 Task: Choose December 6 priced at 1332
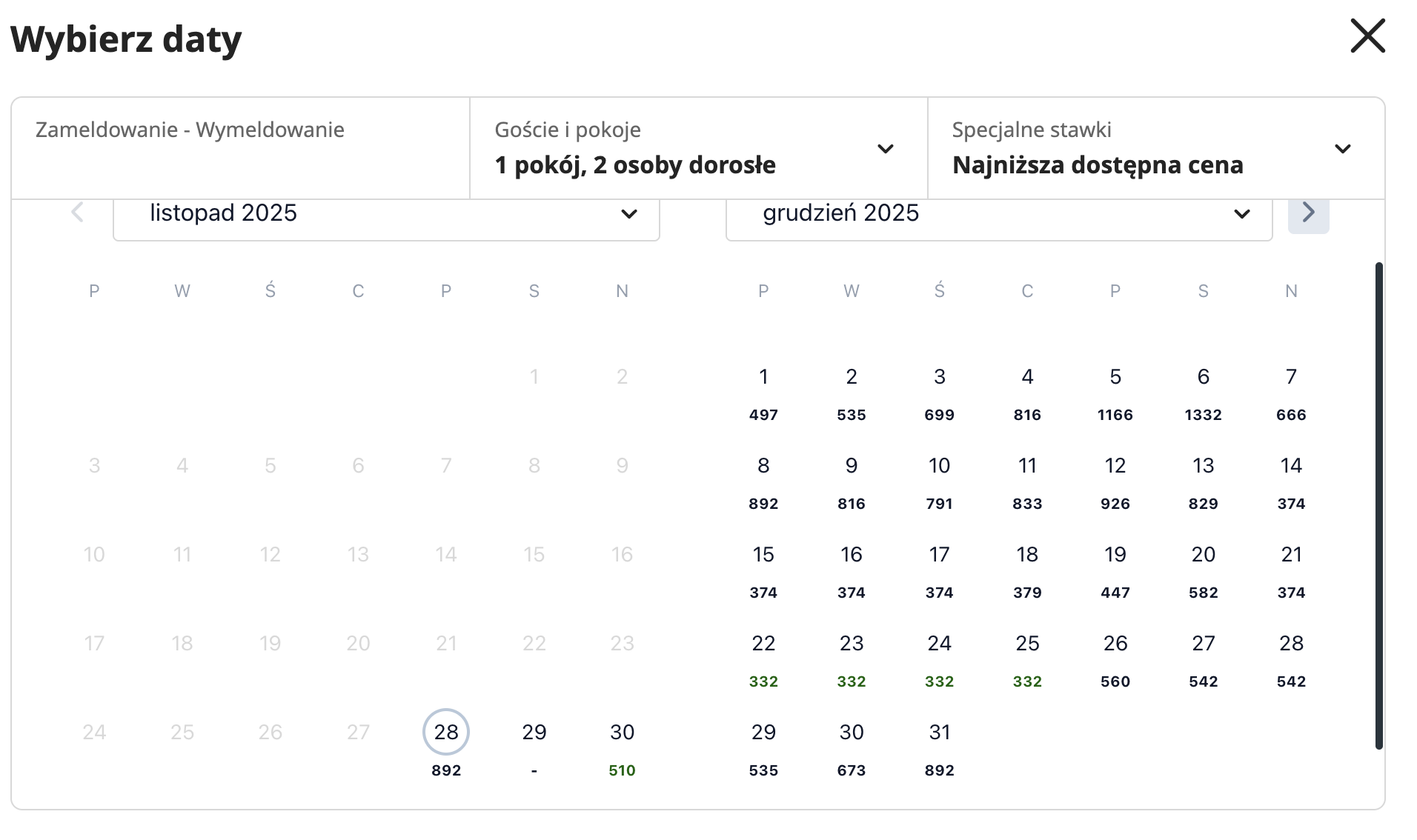tap(1203, 389)
